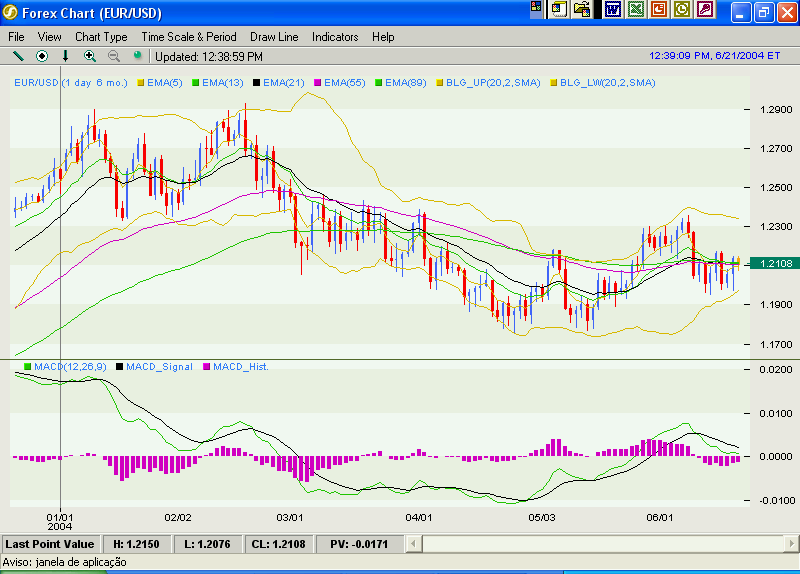
Task: Open Access key icon in Office bar
Action: [x=705, y=9]
